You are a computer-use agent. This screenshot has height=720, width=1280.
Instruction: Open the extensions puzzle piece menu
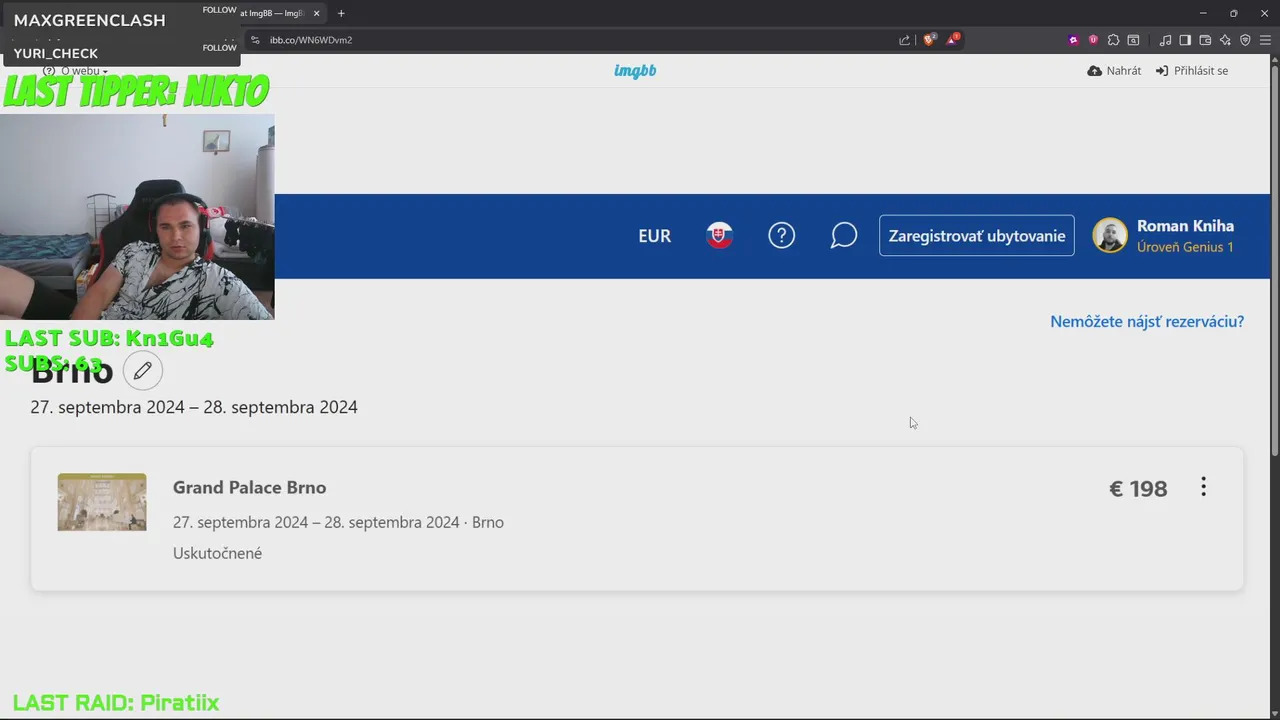1113,40
